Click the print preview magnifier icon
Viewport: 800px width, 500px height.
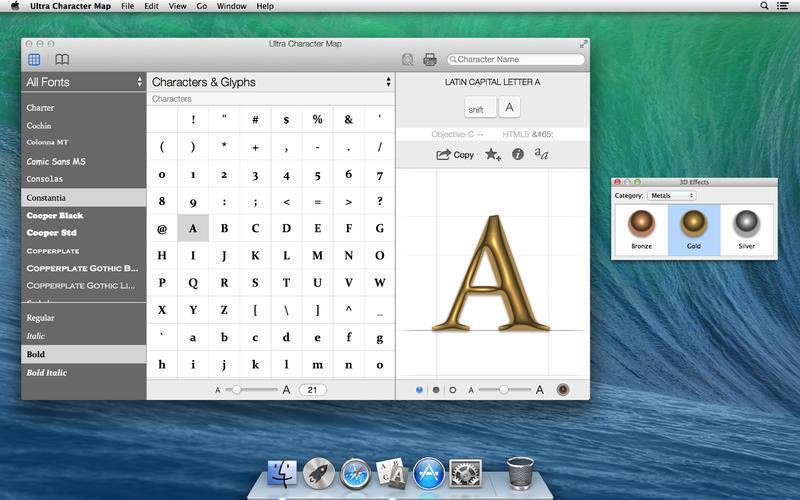coord(407,60)
